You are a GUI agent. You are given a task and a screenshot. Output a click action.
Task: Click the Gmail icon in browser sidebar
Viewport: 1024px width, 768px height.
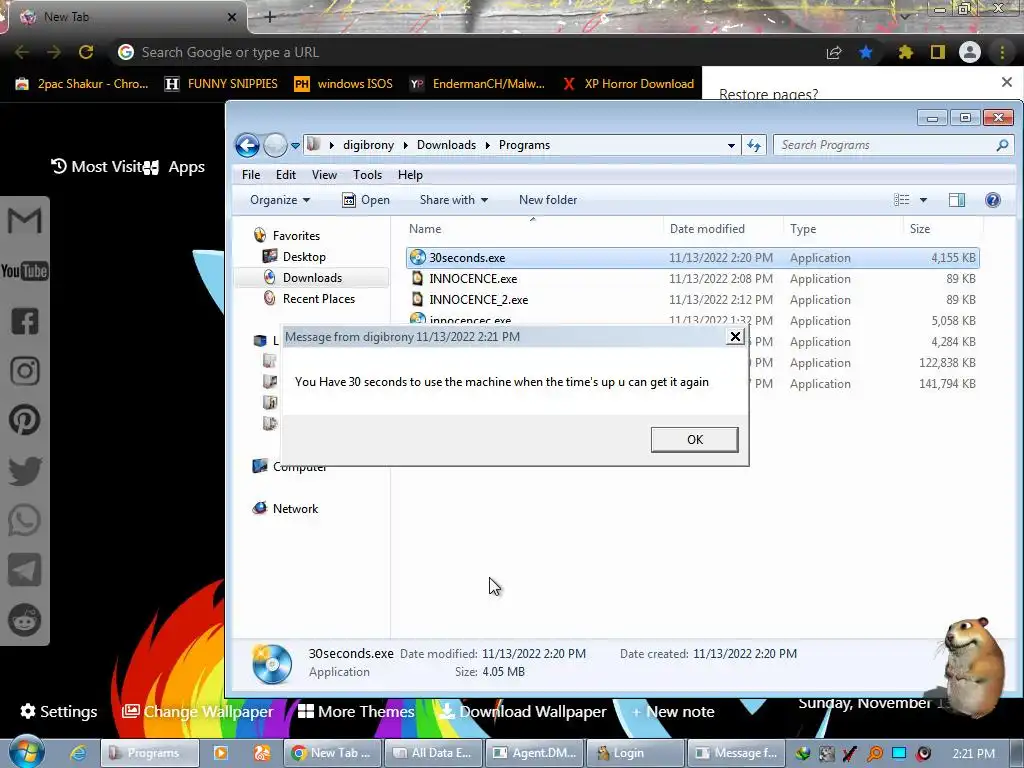pos(24,220)
